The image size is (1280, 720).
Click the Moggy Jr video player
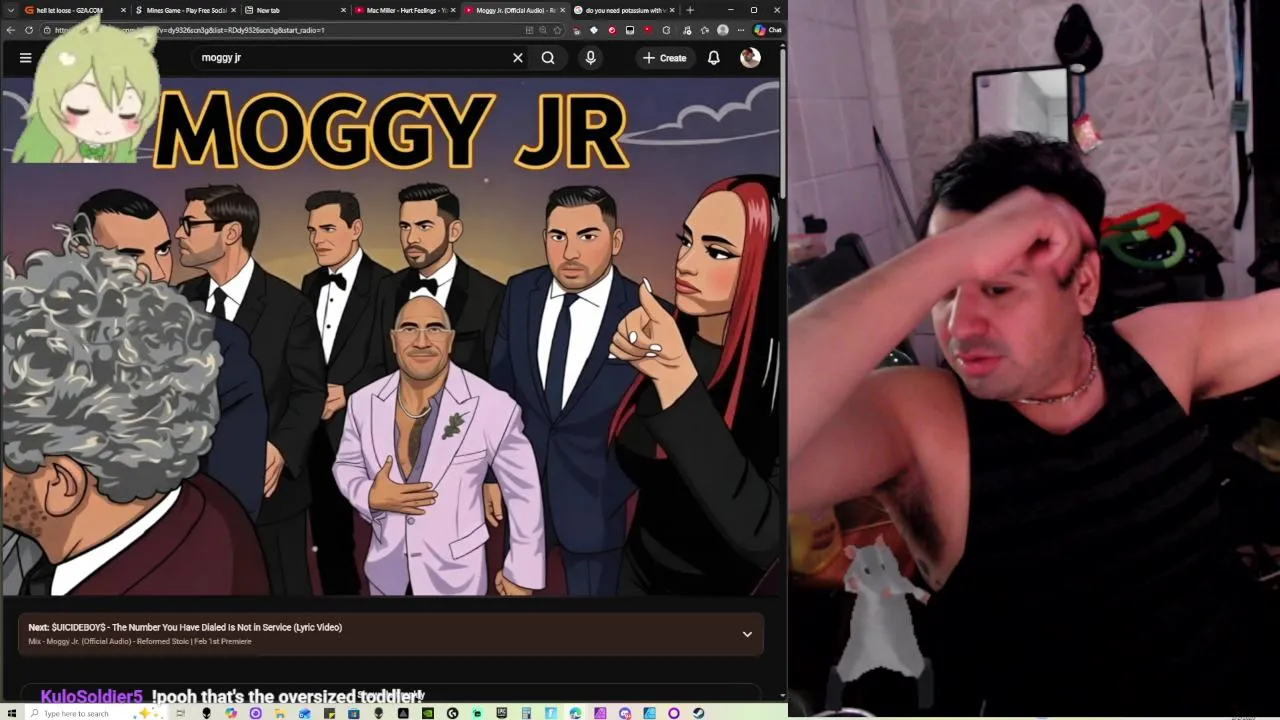pyautogui.click(x=390, y=338)
